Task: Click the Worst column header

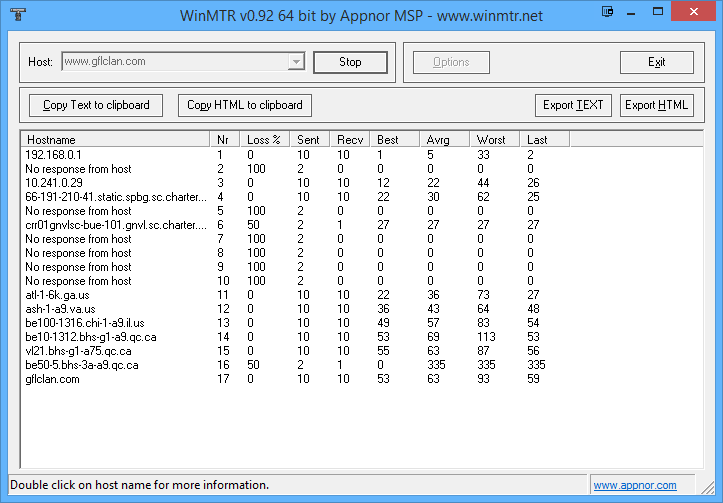Action: [x=494, y=140]
